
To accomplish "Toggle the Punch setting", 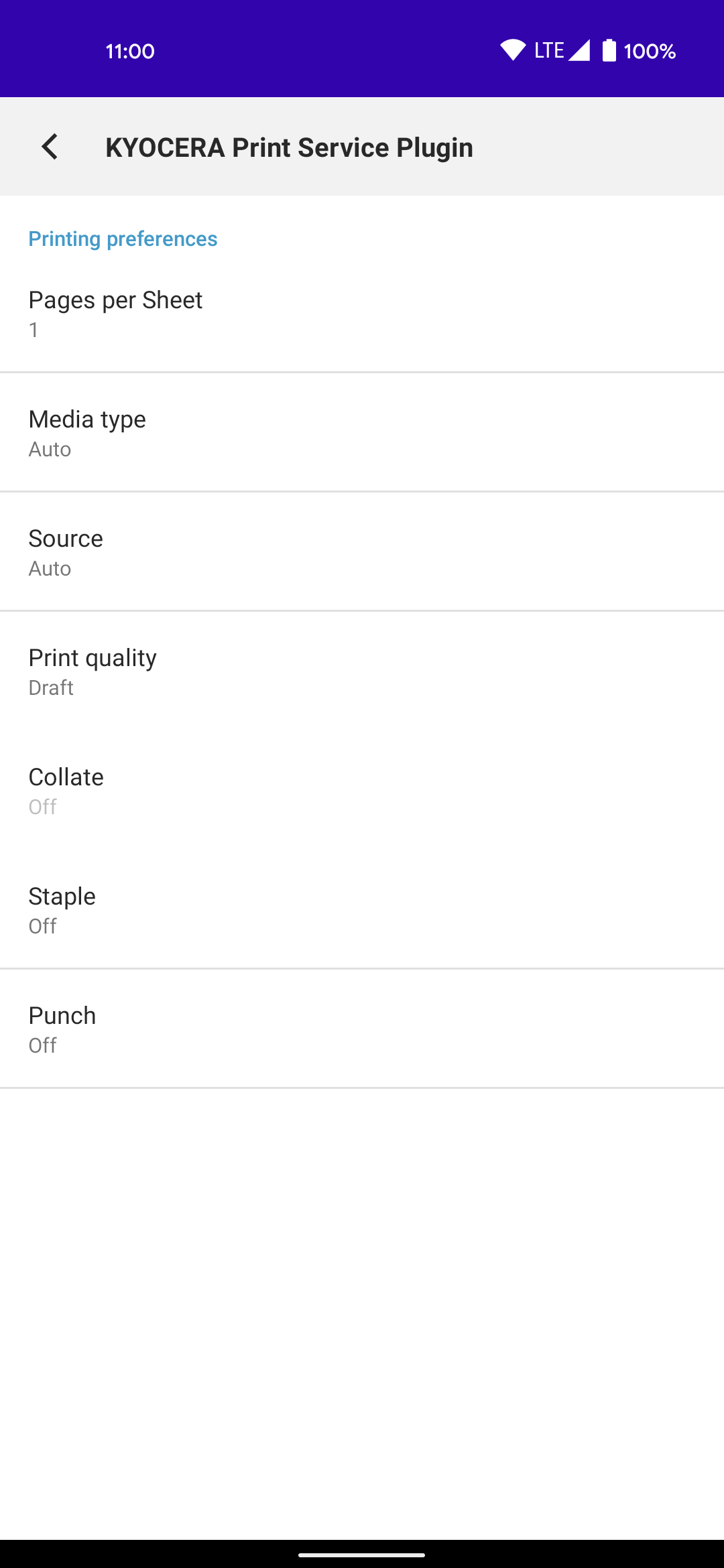I will (x=362, y=1029).
